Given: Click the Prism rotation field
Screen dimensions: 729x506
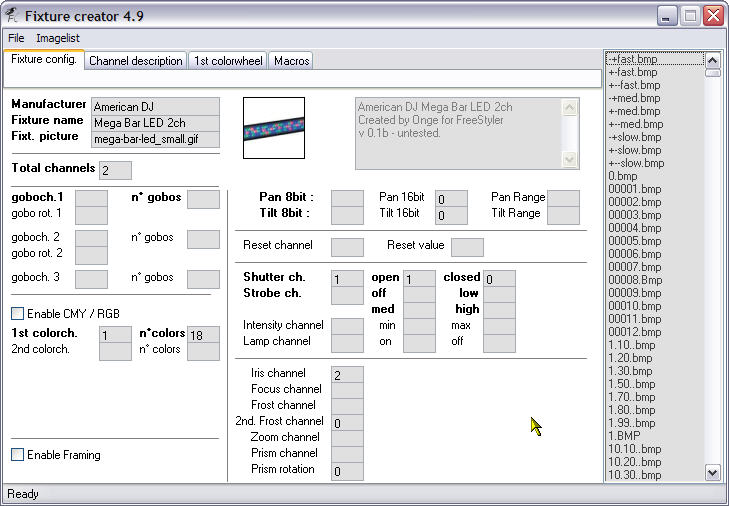Looking at the screenshot, I should click(347, 471).
